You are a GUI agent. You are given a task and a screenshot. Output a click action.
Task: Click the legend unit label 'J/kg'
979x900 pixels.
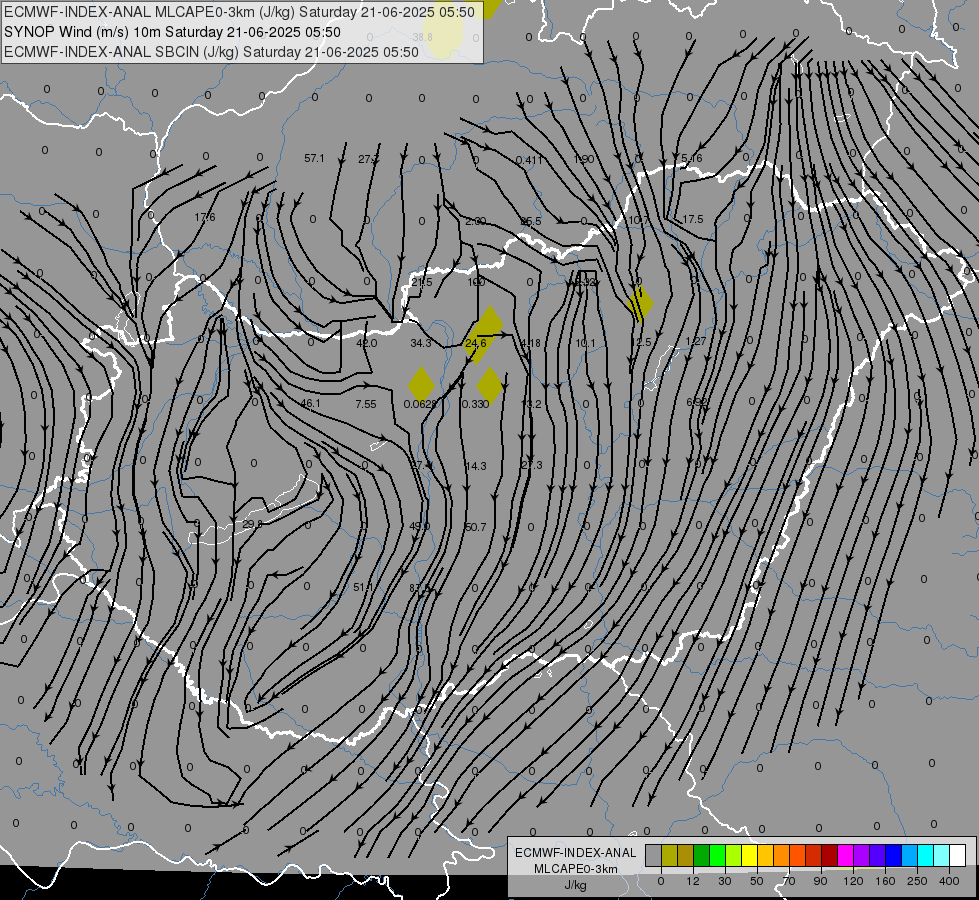(x=576, y=885)
